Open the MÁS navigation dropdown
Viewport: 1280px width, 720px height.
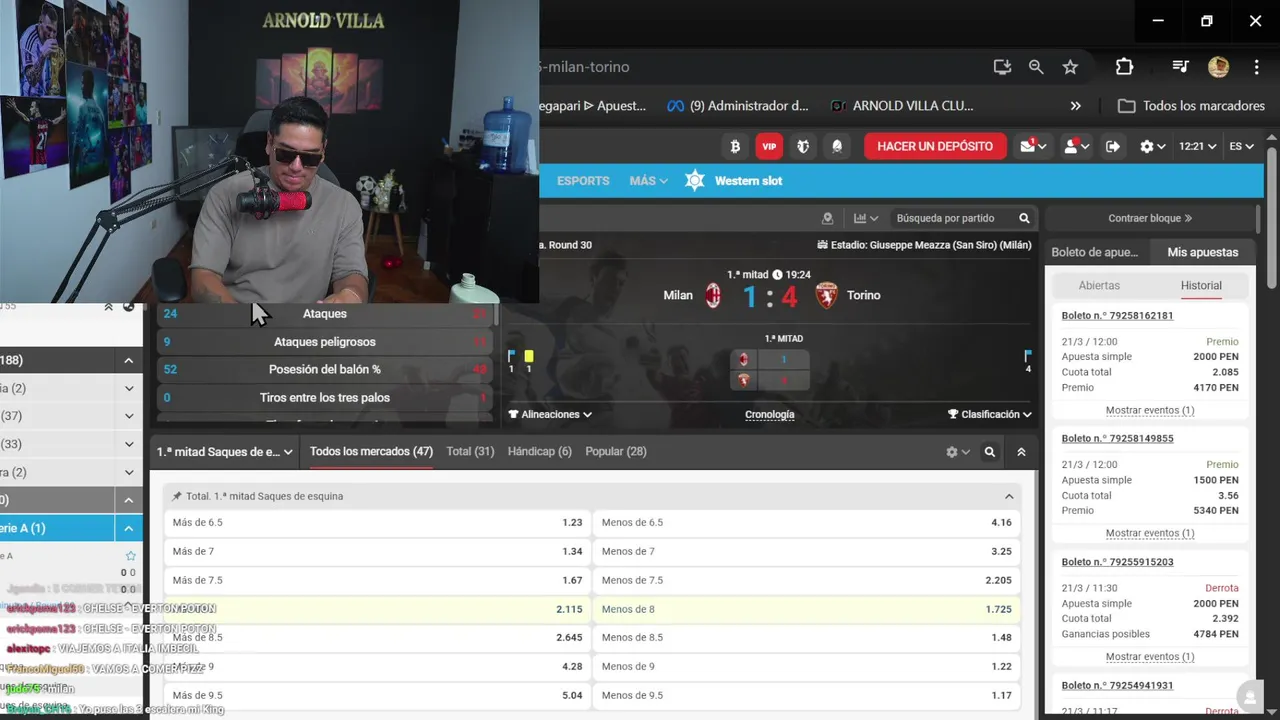tap(648, 181)
